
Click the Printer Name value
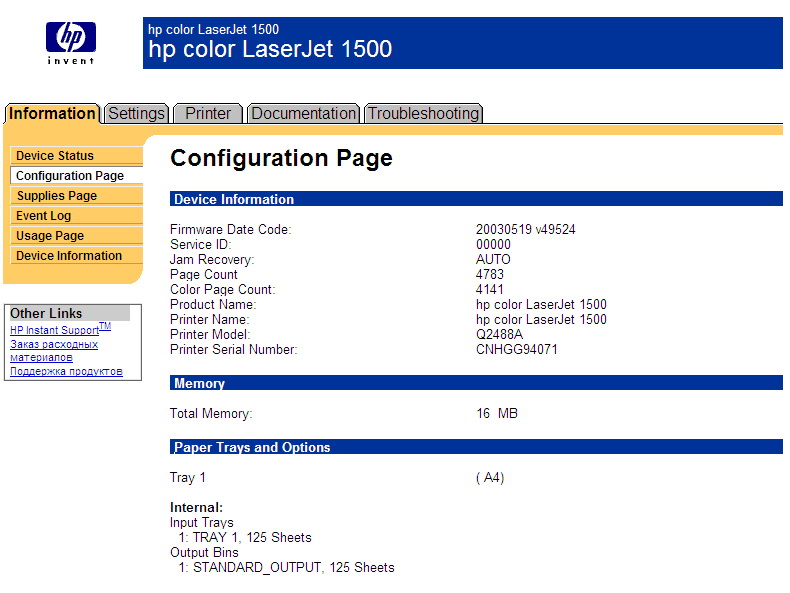541,319
